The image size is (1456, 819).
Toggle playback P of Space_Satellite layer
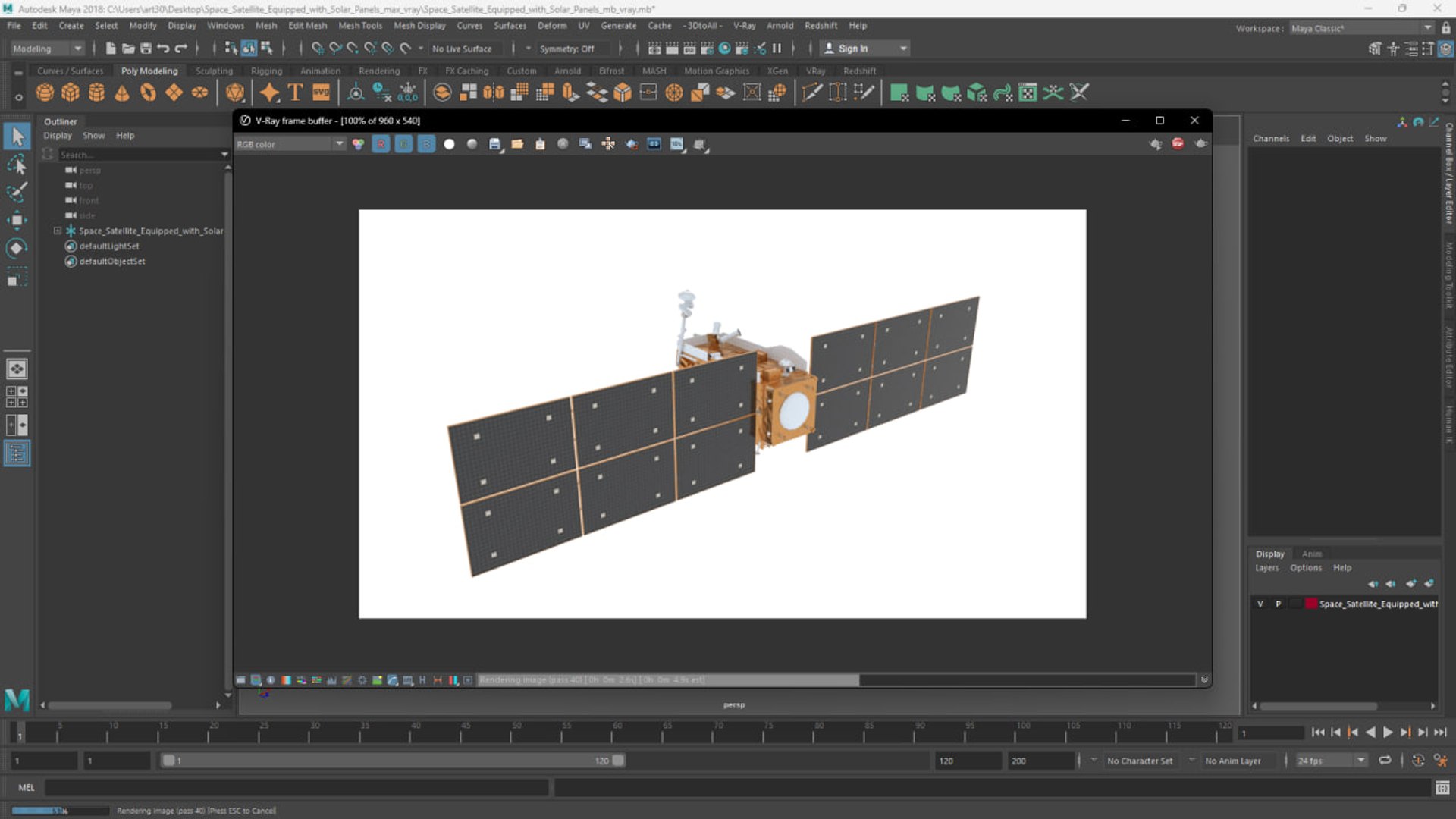tap(1279, 604)
